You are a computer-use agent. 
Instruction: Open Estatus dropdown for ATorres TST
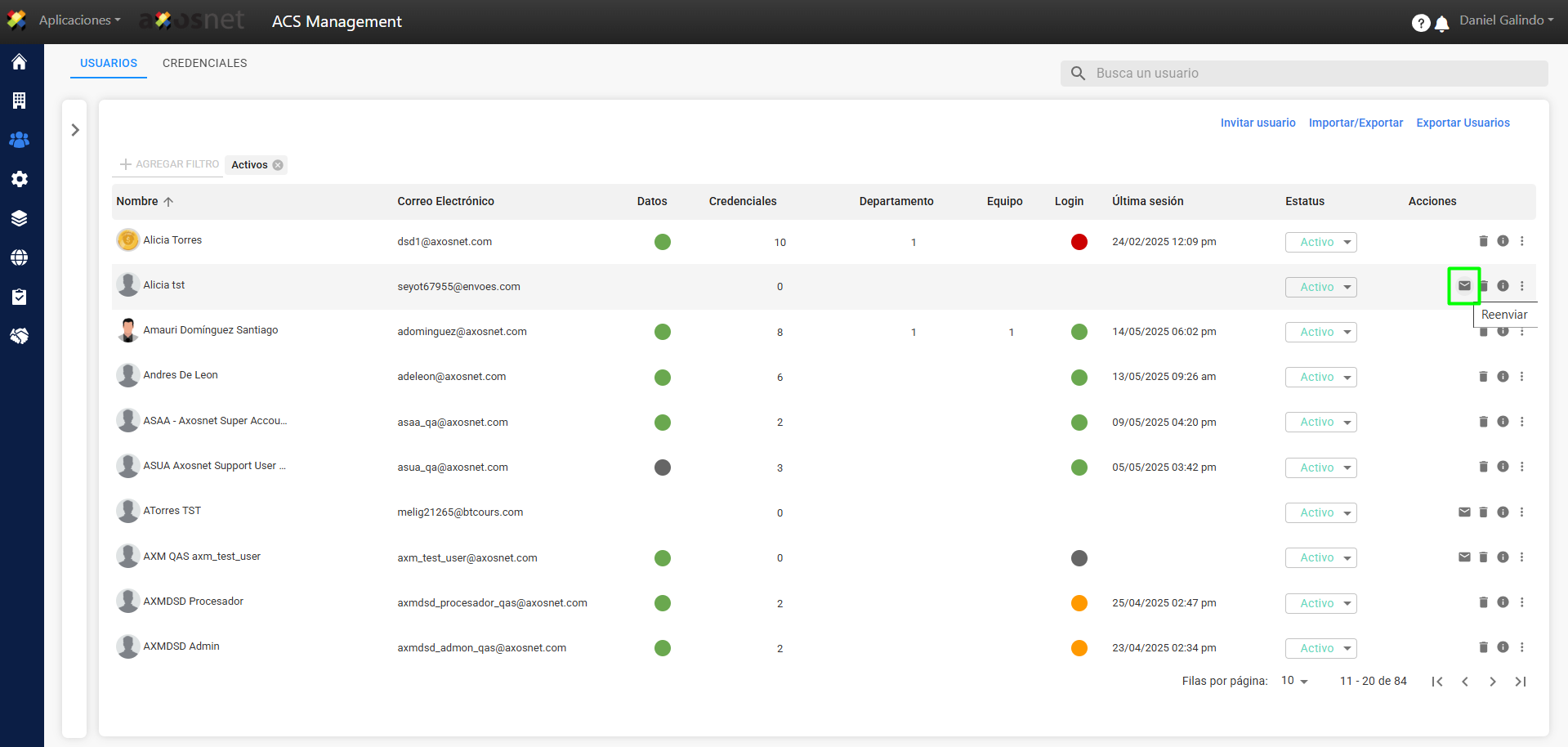pyautogui.click(x=1320, y=512)
